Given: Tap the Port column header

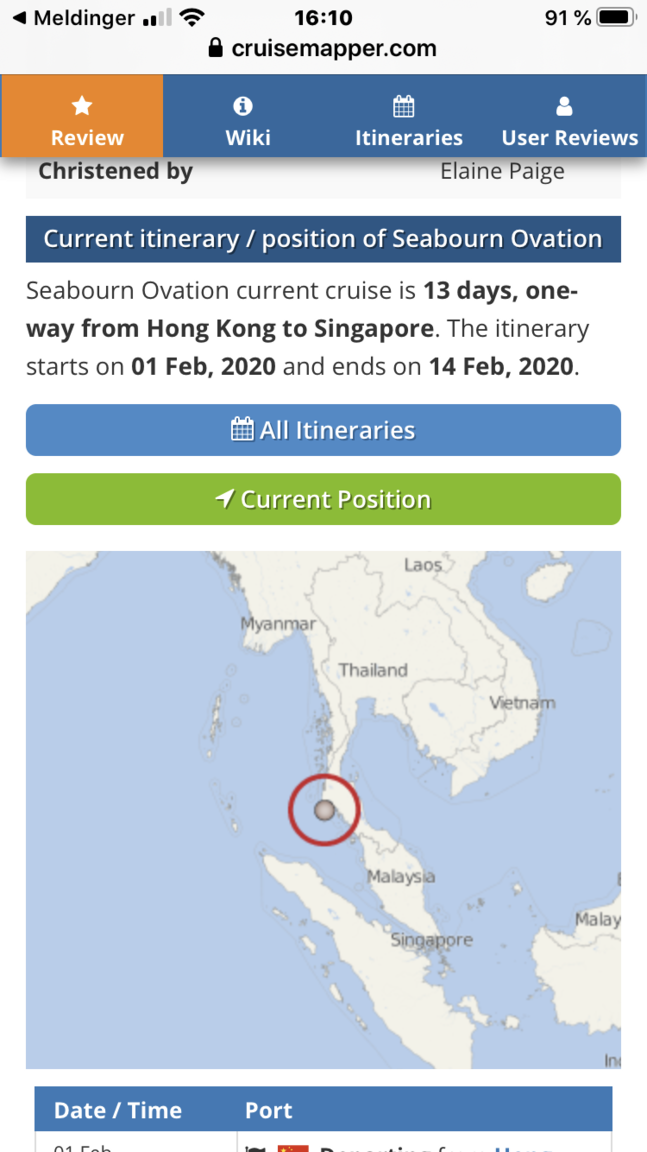Looking at the screenshot, I should (x=269, y=1109).
